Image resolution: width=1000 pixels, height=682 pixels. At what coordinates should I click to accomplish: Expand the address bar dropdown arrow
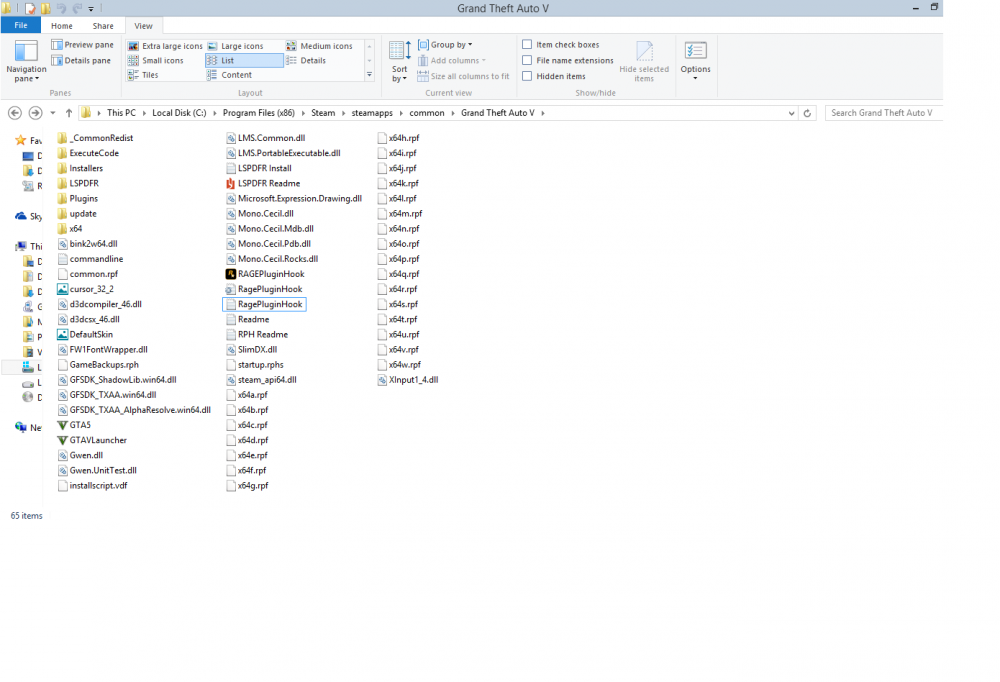coord(791,113)
